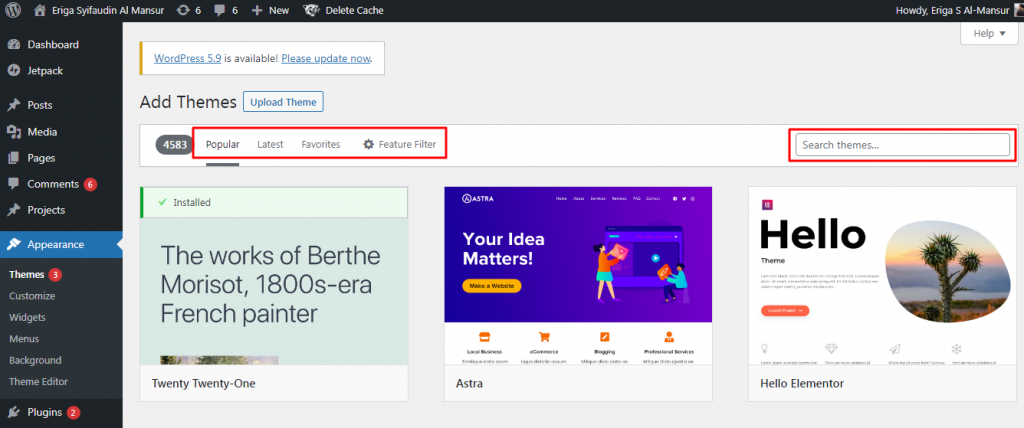Click the Upload Theme button
1024x428 pixels.
pos(283,102)
